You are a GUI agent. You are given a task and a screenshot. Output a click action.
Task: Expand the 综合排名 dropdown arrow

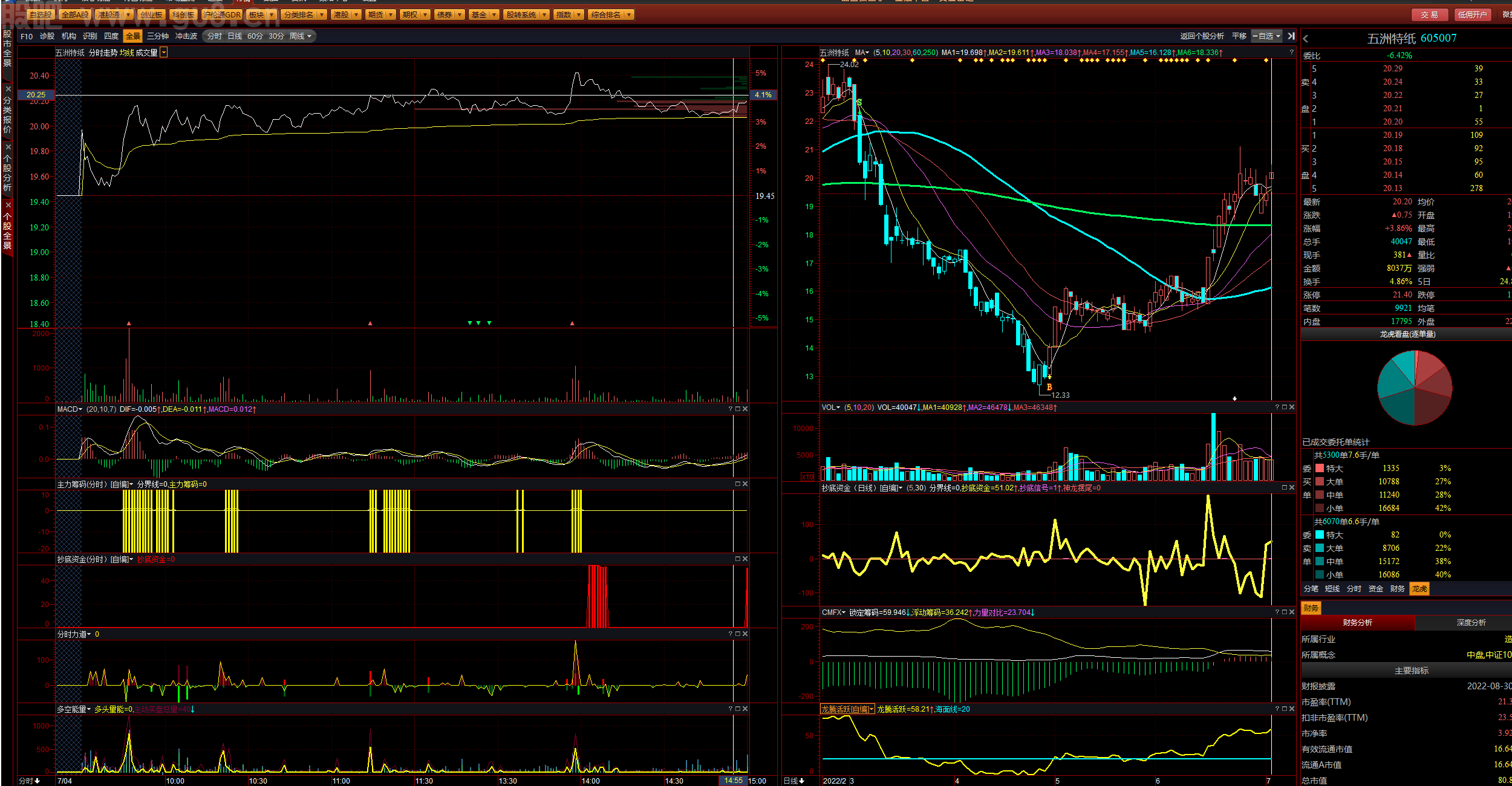click(629, 15)
